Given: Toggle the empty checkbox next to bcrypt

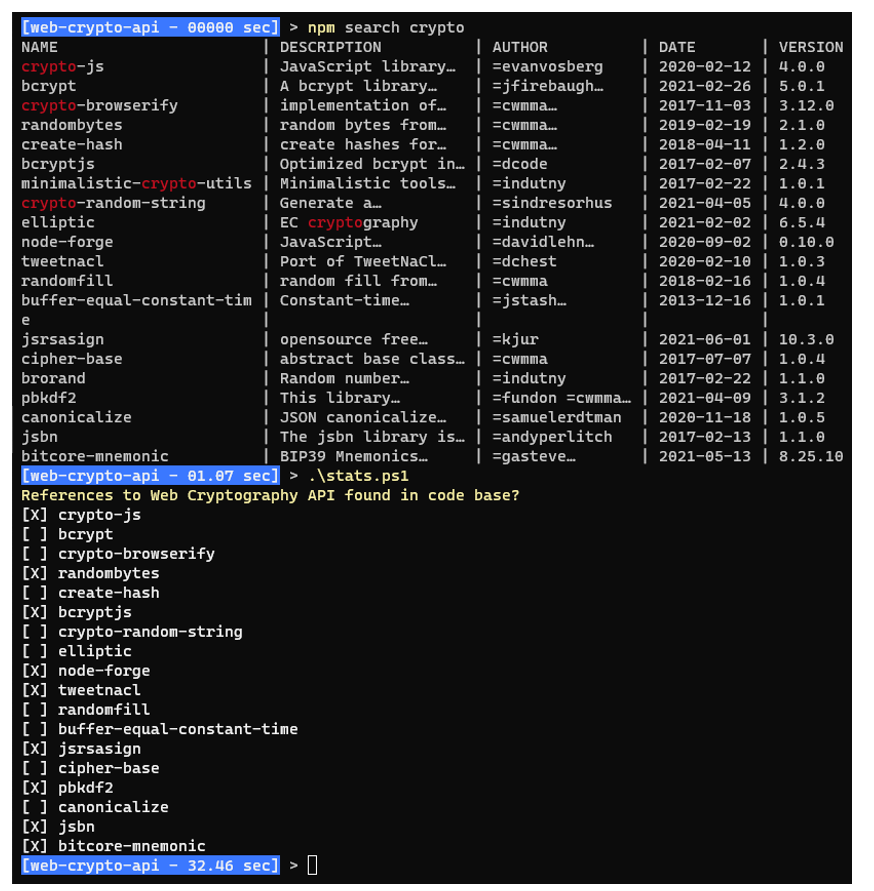Looking at the screenshot, I should tap(35, 534).
